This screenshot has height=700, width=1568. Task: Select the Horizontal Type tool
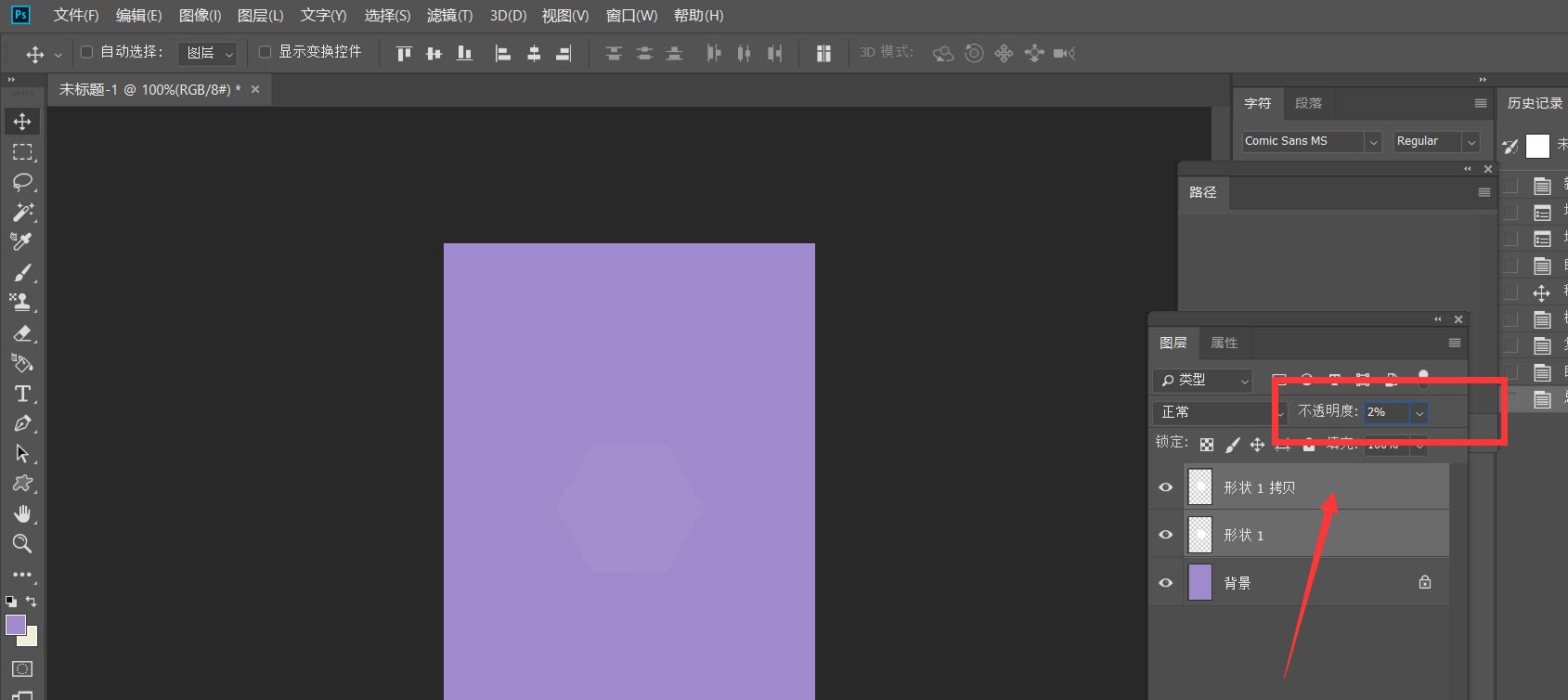(22, 394)
